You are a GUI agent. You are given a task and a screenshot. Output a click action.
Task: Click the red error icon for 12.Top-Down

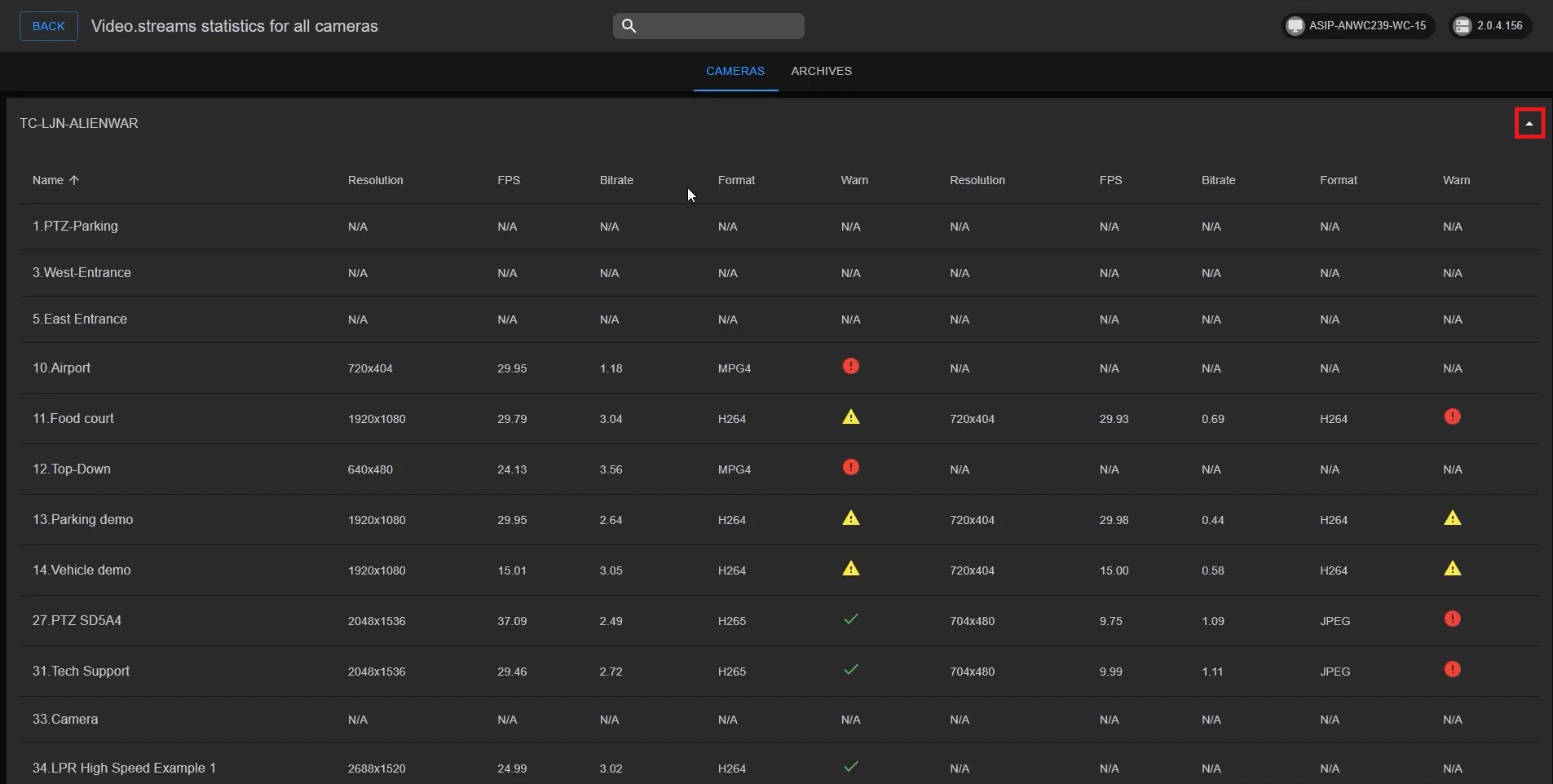click(850, 468)
